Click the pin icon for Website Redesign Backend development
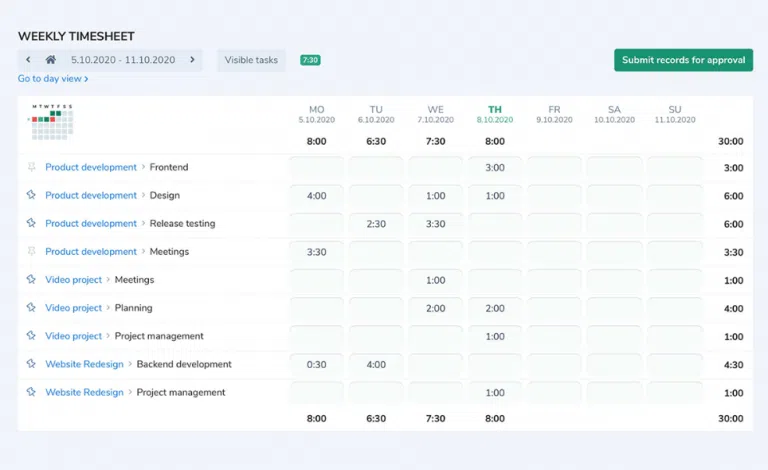Image resolution: width=768 pixels, height=470 pixels. 31,364
